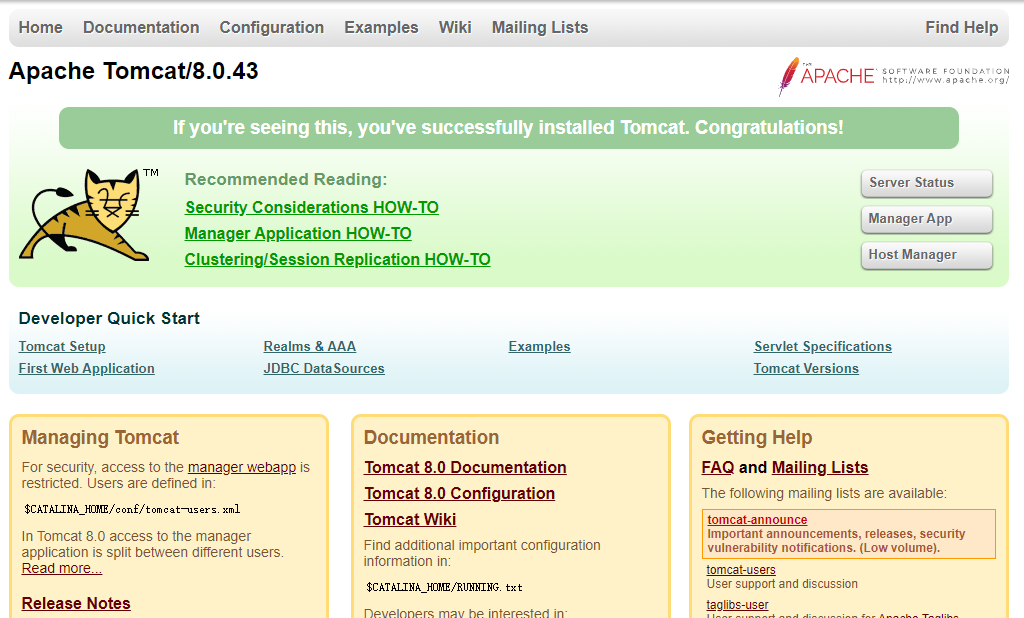The height and width of the screenshot is (618, 1024).
Task: Open the Release Notes link
Action: [x=76, y=604]
